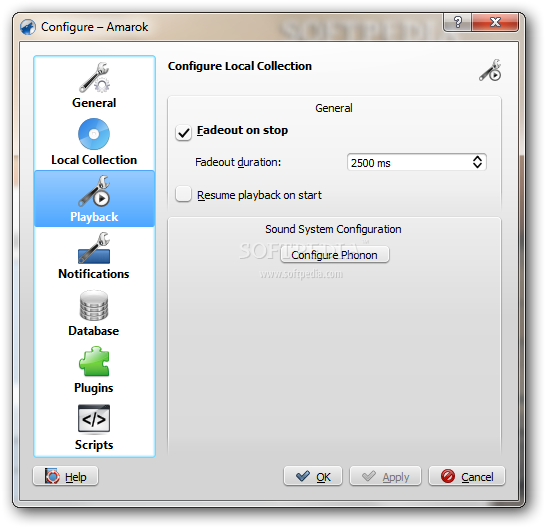The height and width of the screenshot is (528, 546).
Task: Open the General settings wrench icon
Action: (x=94, y=77)
